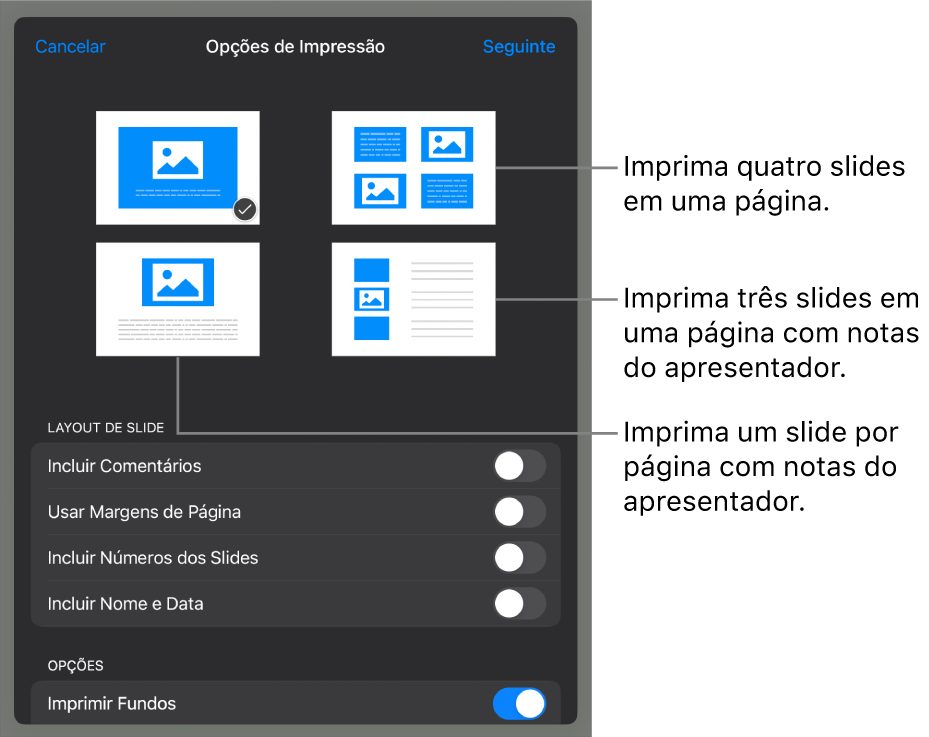Tap Seguinte to continue printing
This screenshot has width=929, height=737.
point(519,46)
